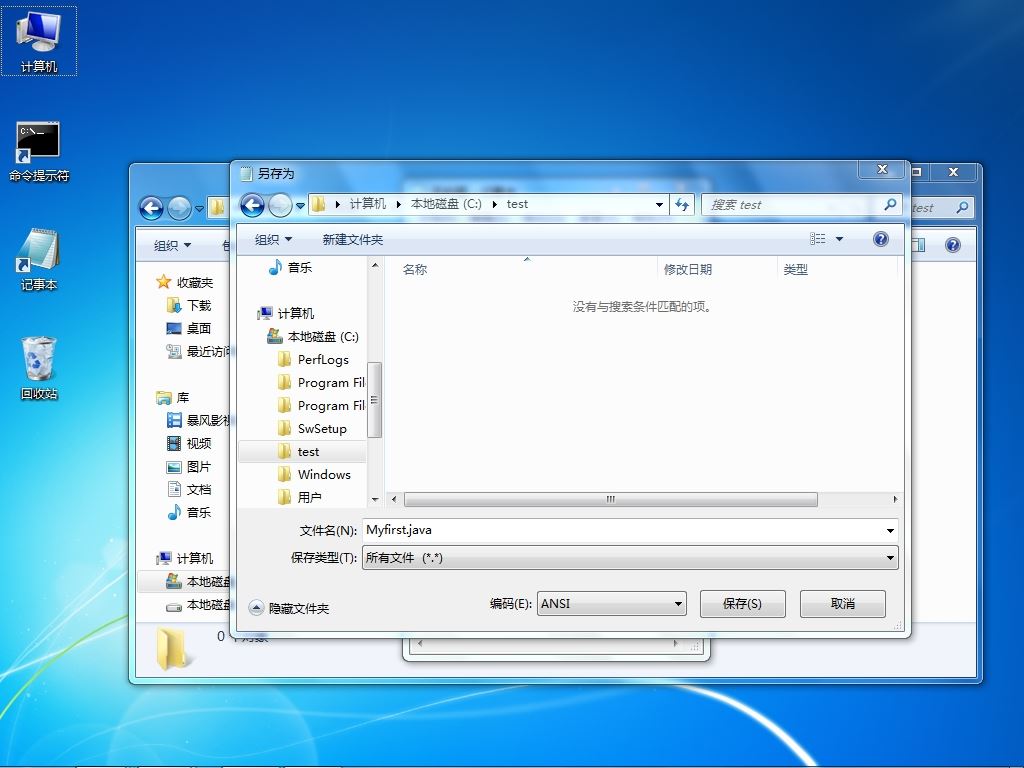Click 本地磁盘 (C:) in the address breadcrumb
This screenshot has width=1024, height=768.
[446, 204]
